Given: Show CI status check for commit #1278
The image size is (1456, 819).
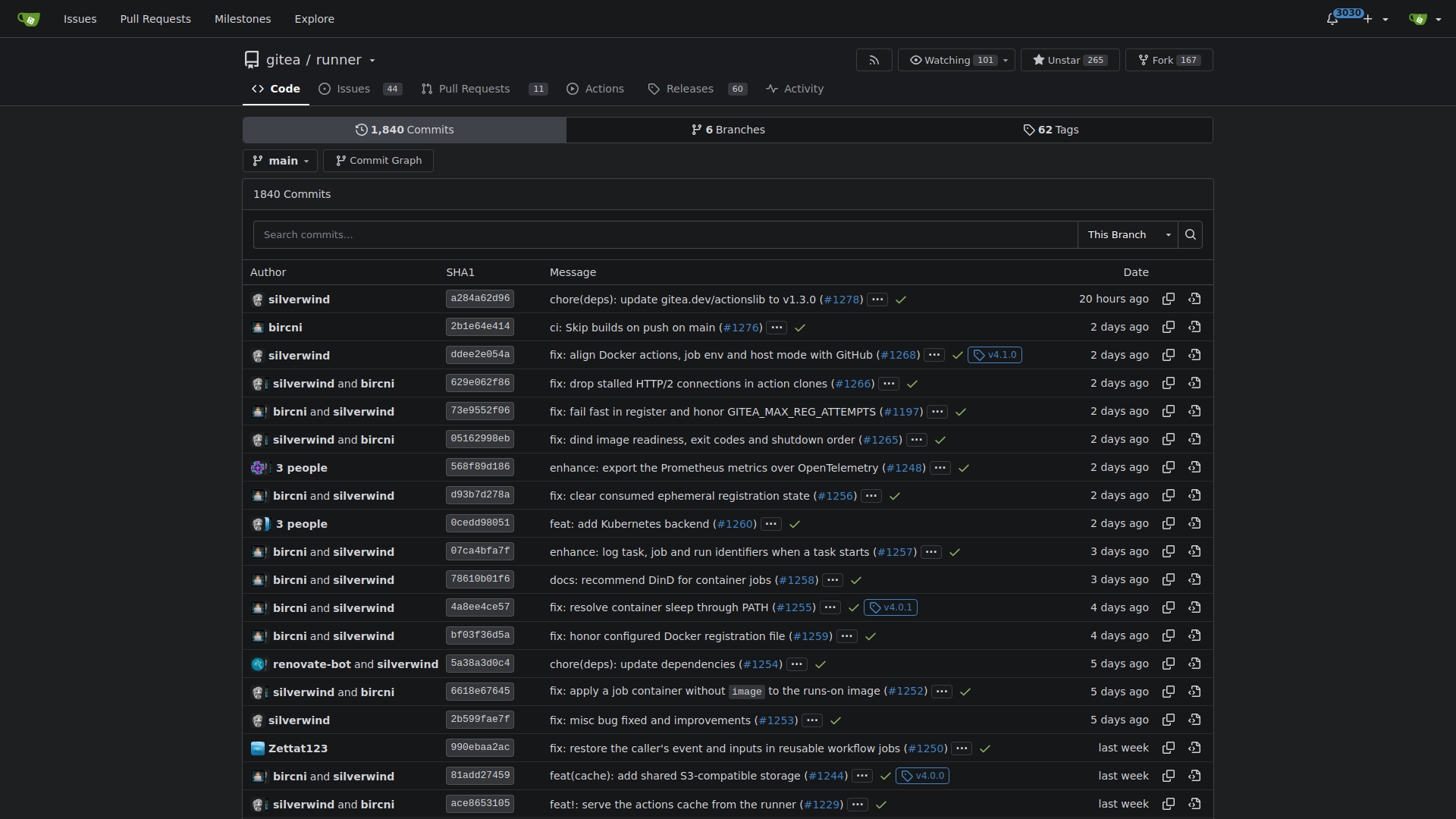Looking at the screenshot, I should point(901,300).
